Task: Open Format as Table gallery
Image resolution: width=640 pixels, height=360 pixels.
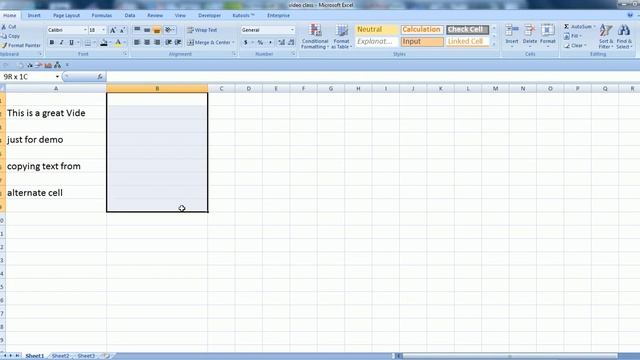Action: tap(341, 36)
